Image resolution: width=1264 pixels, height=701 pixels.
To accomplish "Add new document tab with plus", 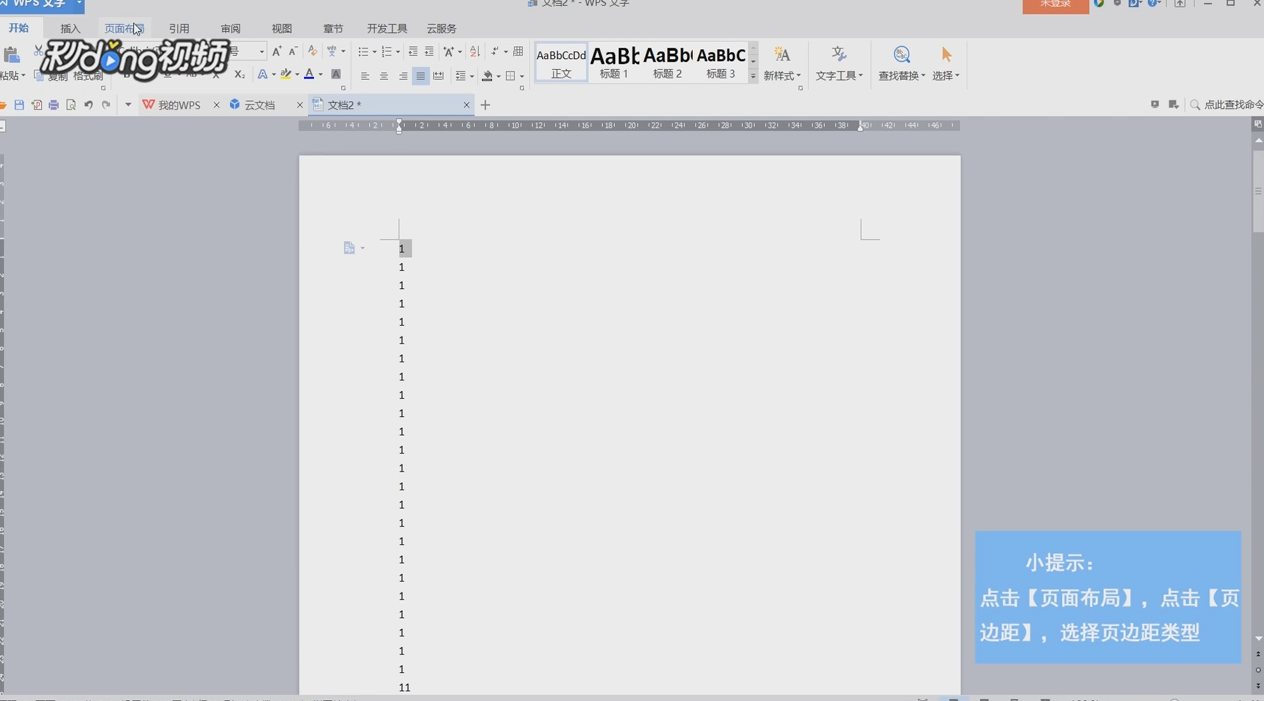I will point(485,105).
